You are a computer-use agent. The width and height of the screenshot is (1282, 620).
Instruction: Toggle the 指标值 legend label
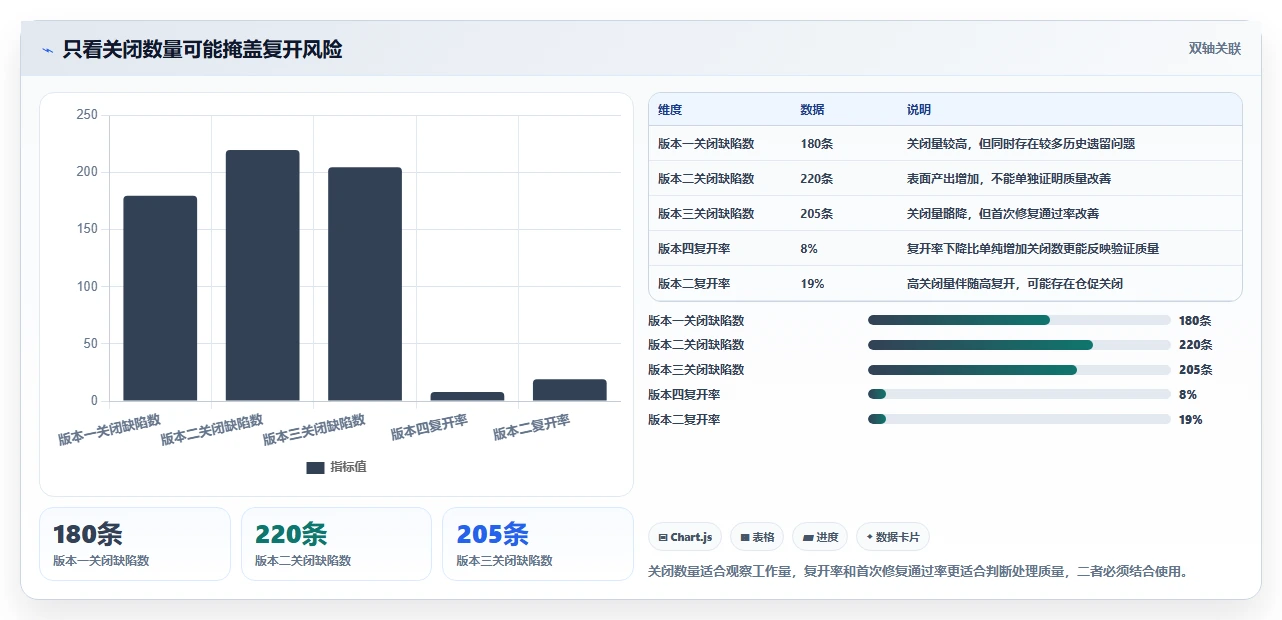coord(349,467)
